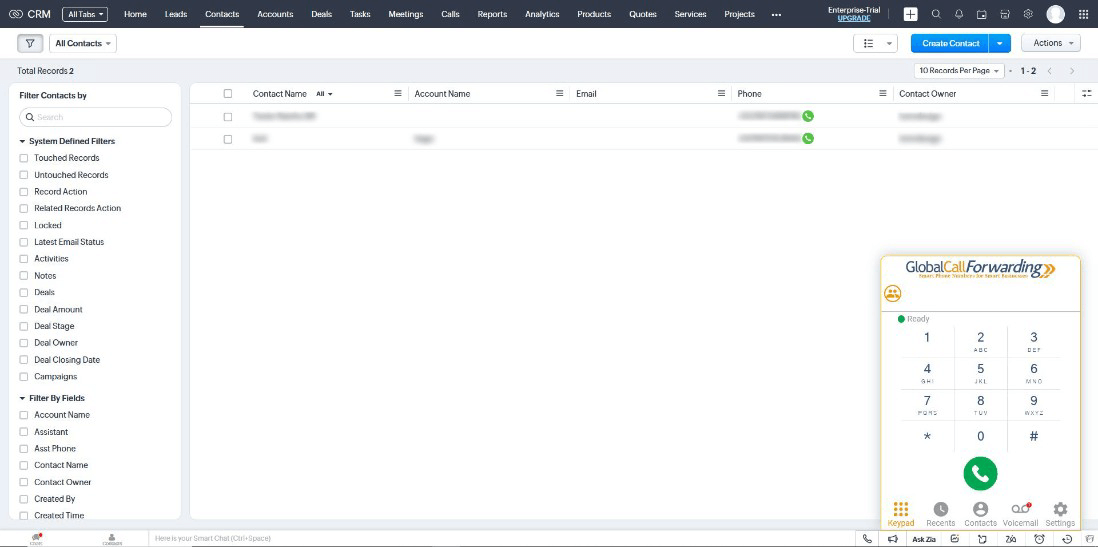Open alarm clock reminders icon
The width and height of the screenshot is (1098, 547).
pos(1039,539)
